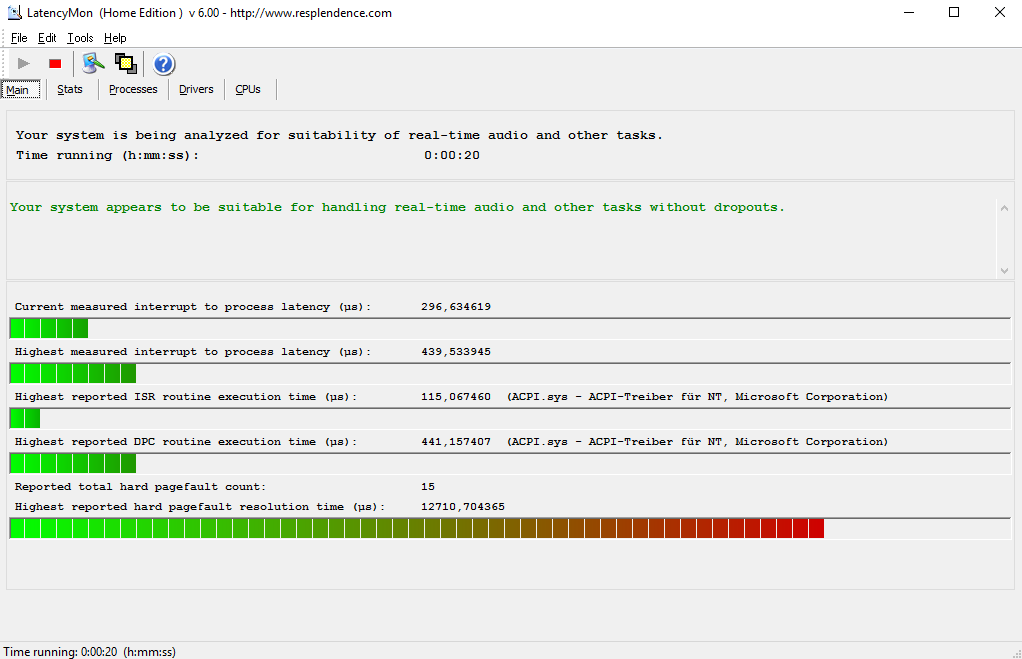Switch to the Processes tab
The width and height of the screenshot is (1022, 659).
[x=133, y=89]
